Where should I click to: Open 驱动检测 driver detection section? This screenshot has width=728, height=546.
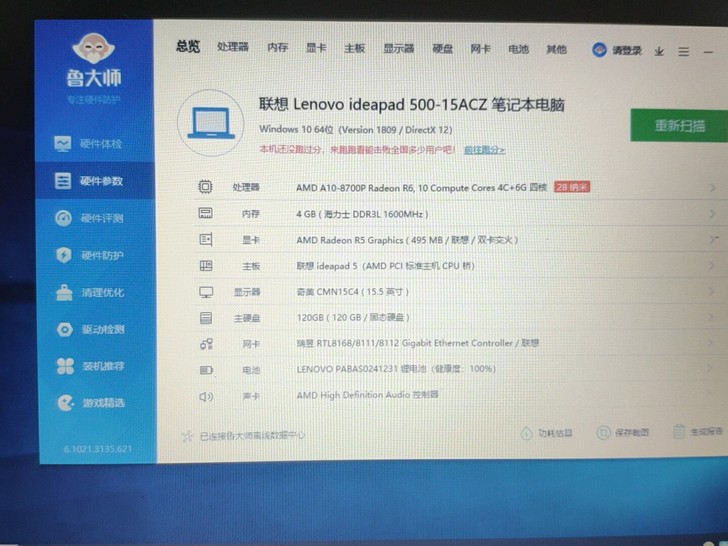91,330
